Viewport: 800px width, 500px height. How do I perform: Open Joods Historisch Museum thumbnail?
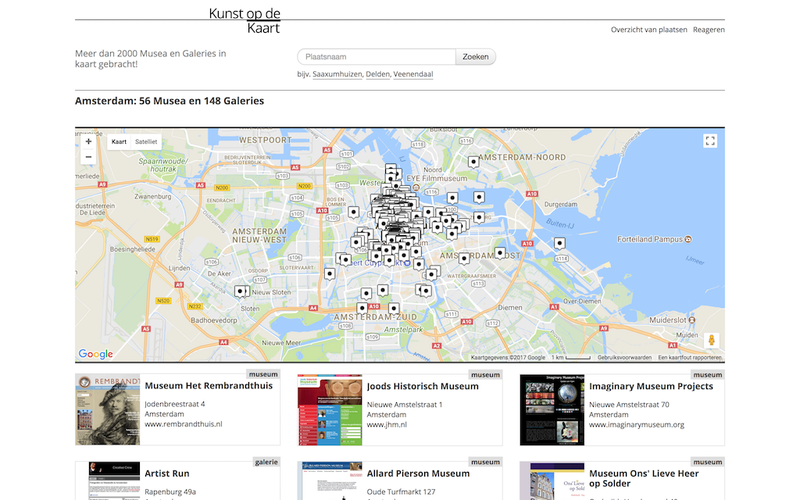pyautogui.click(x=330, y=410)
